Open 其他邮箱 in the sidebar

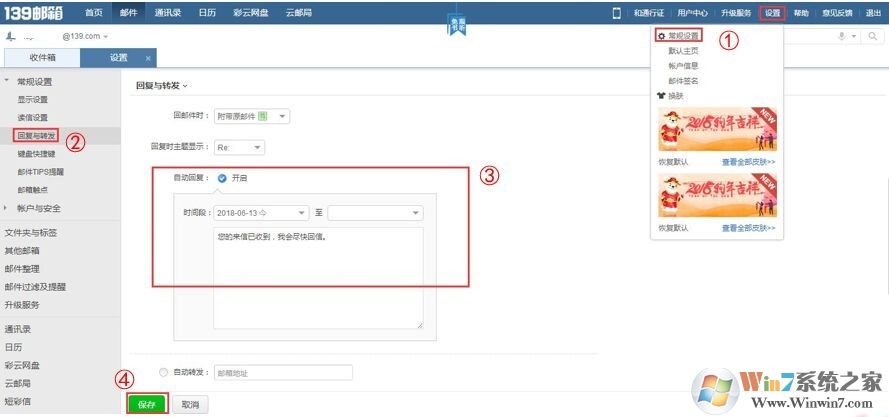coord(22,251)
